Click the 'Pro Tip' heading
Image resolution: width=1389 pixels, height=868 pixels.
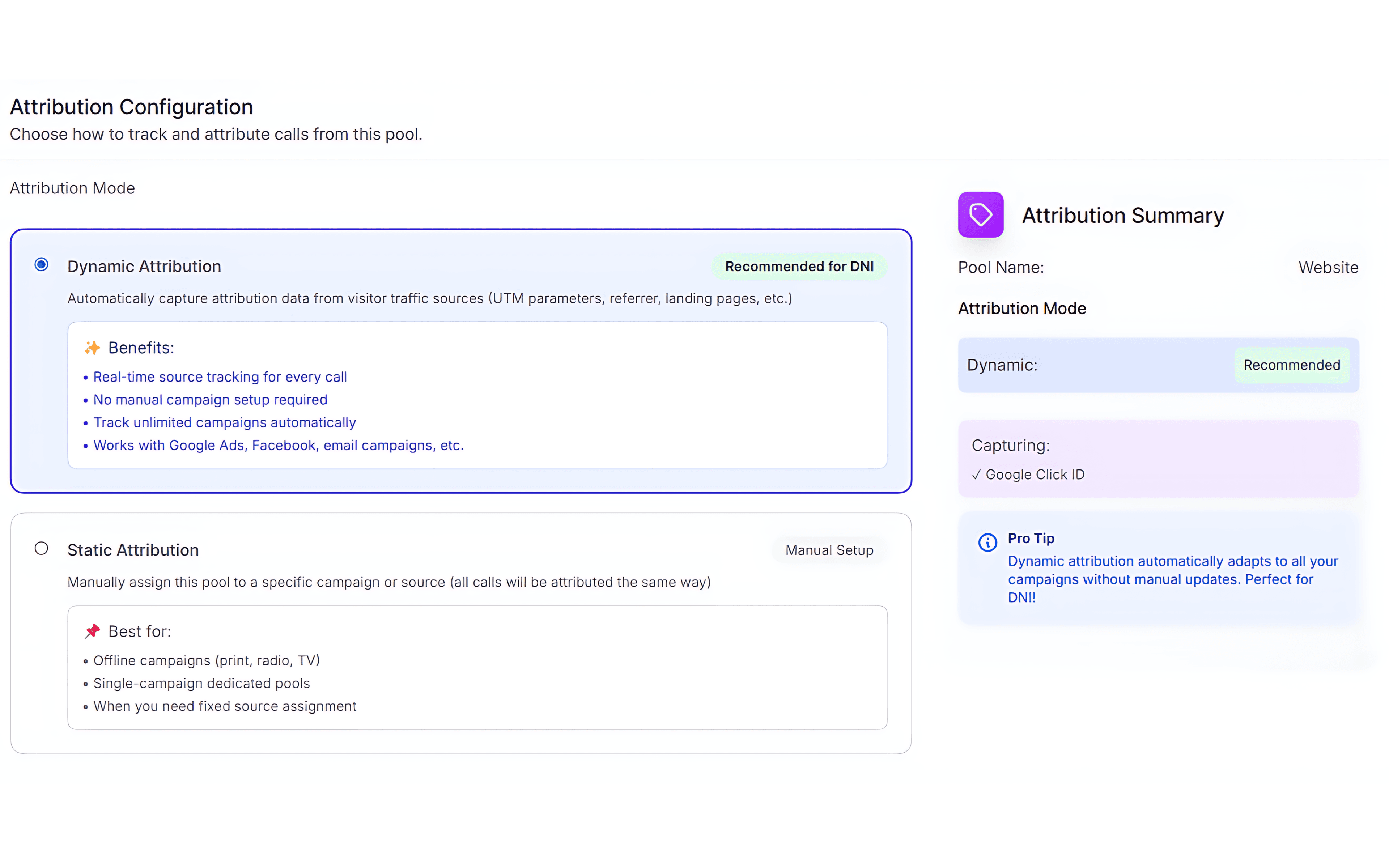1031,539
